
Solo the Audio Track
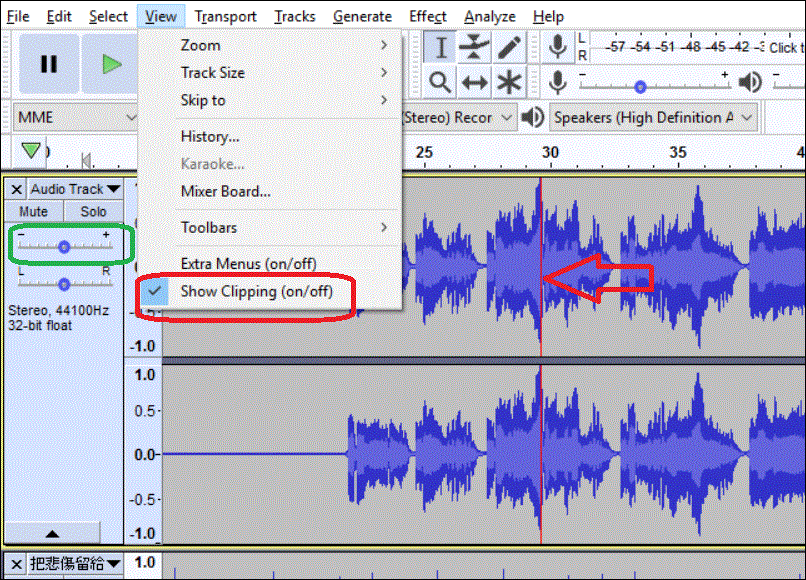[94, 212]
